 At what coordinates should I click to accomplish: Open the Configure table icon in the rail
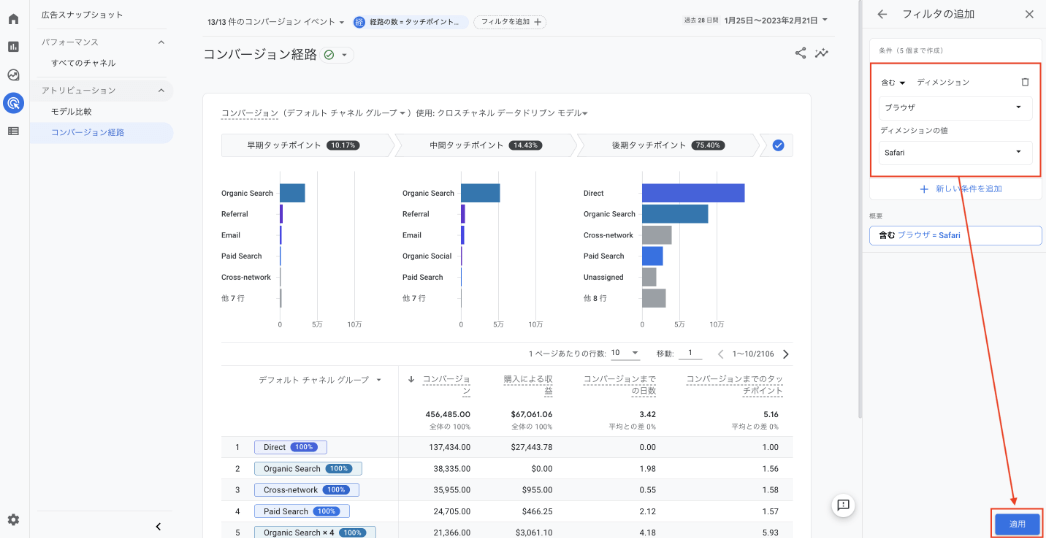tap(13, 131)
